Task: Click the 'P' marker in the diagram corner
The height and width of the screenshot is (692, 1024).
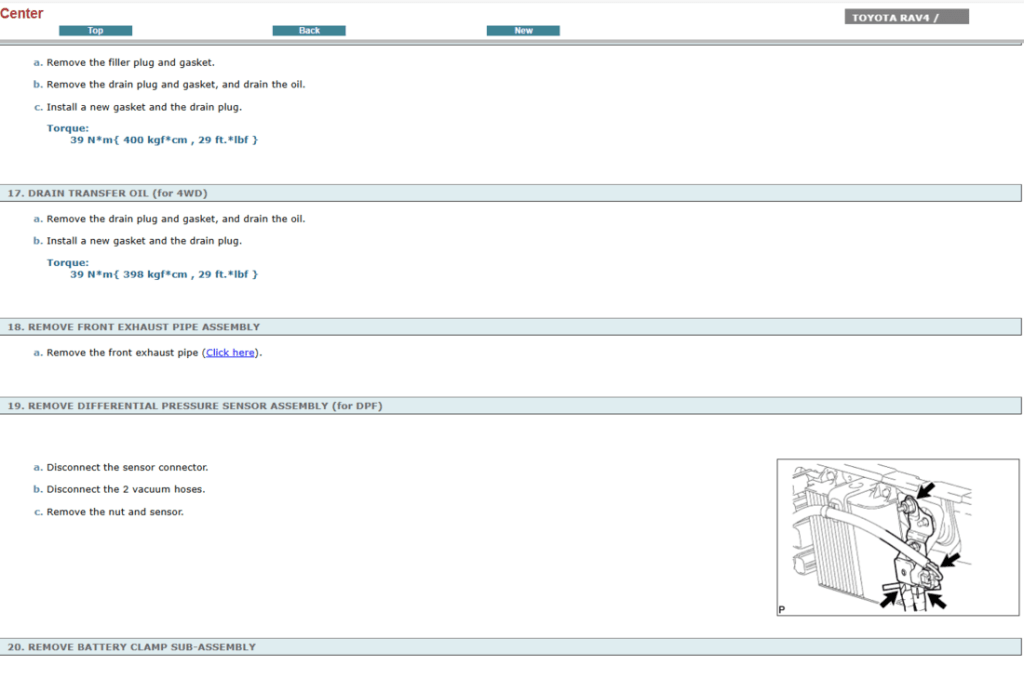Action: 782,609
